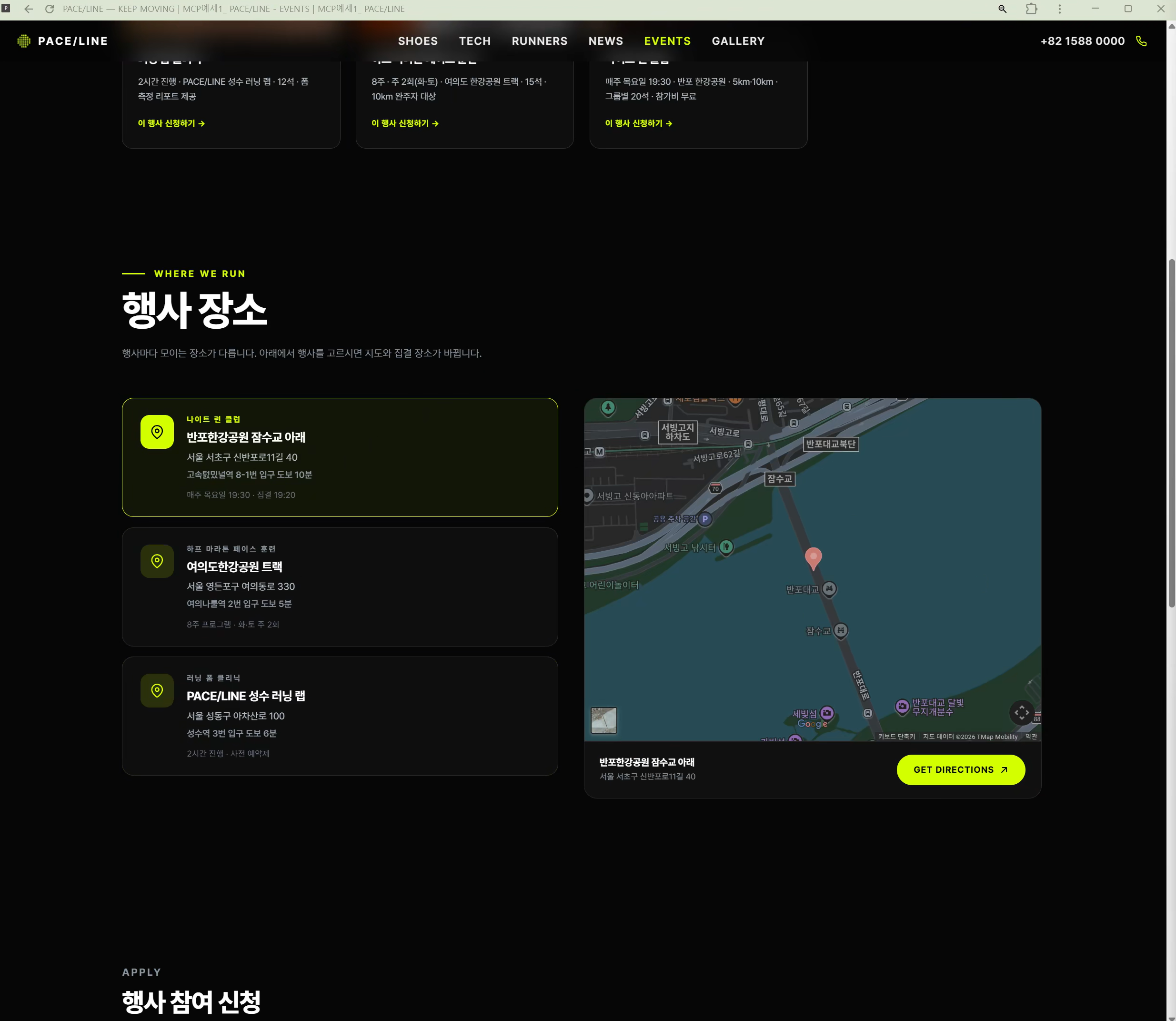Switch map to satellite view thumbnail
Image resolution: width=1176 pixels, height=1021 pixels.
603,720
